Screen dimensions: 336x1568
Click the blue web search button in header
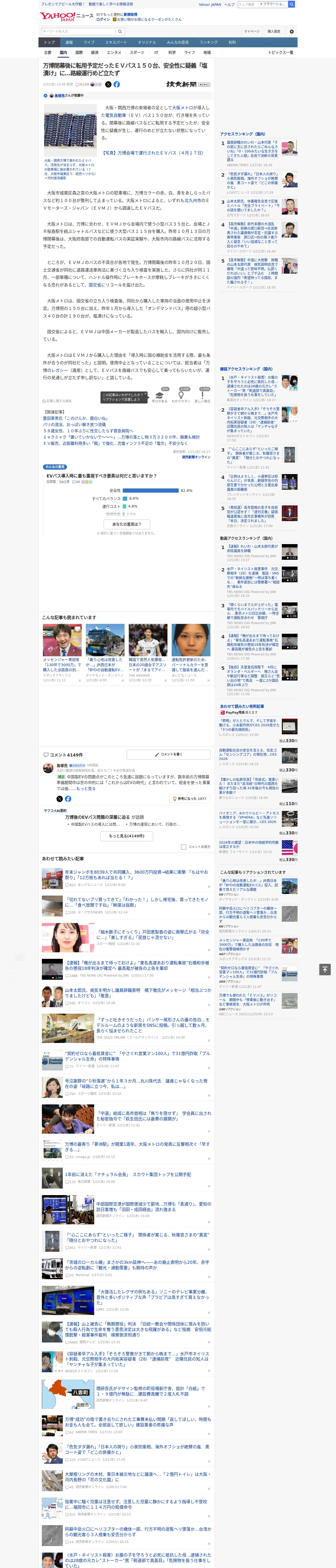[292, 4]
